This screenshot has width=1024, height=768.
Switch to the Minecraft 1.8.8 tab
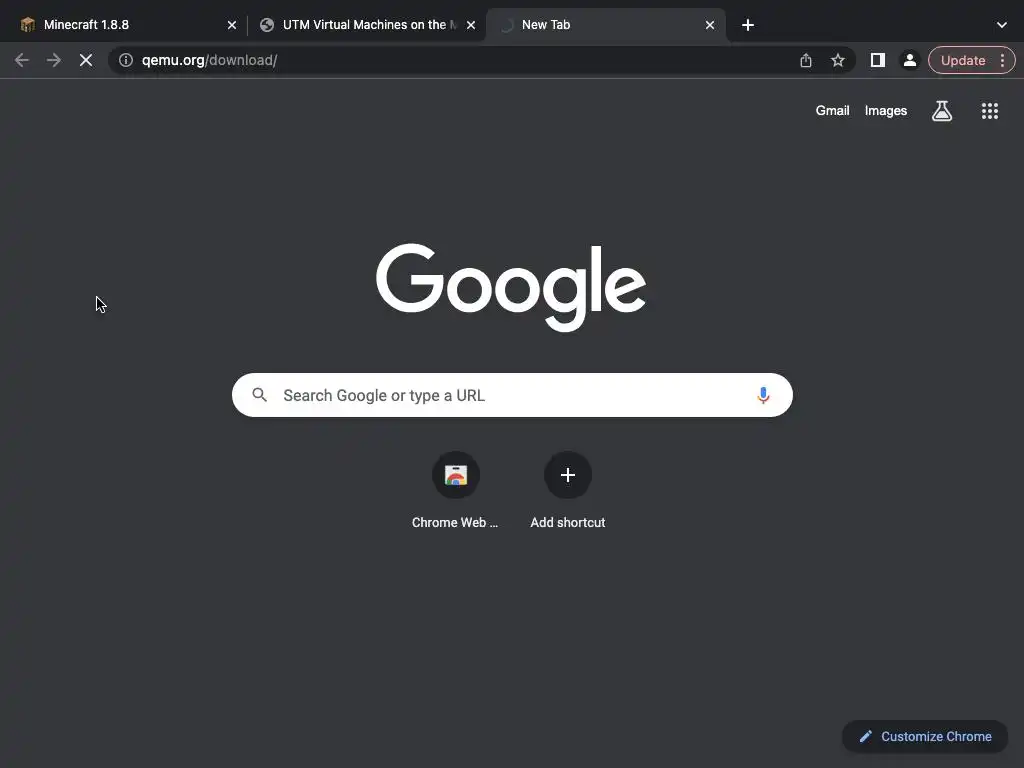[124, 25]
